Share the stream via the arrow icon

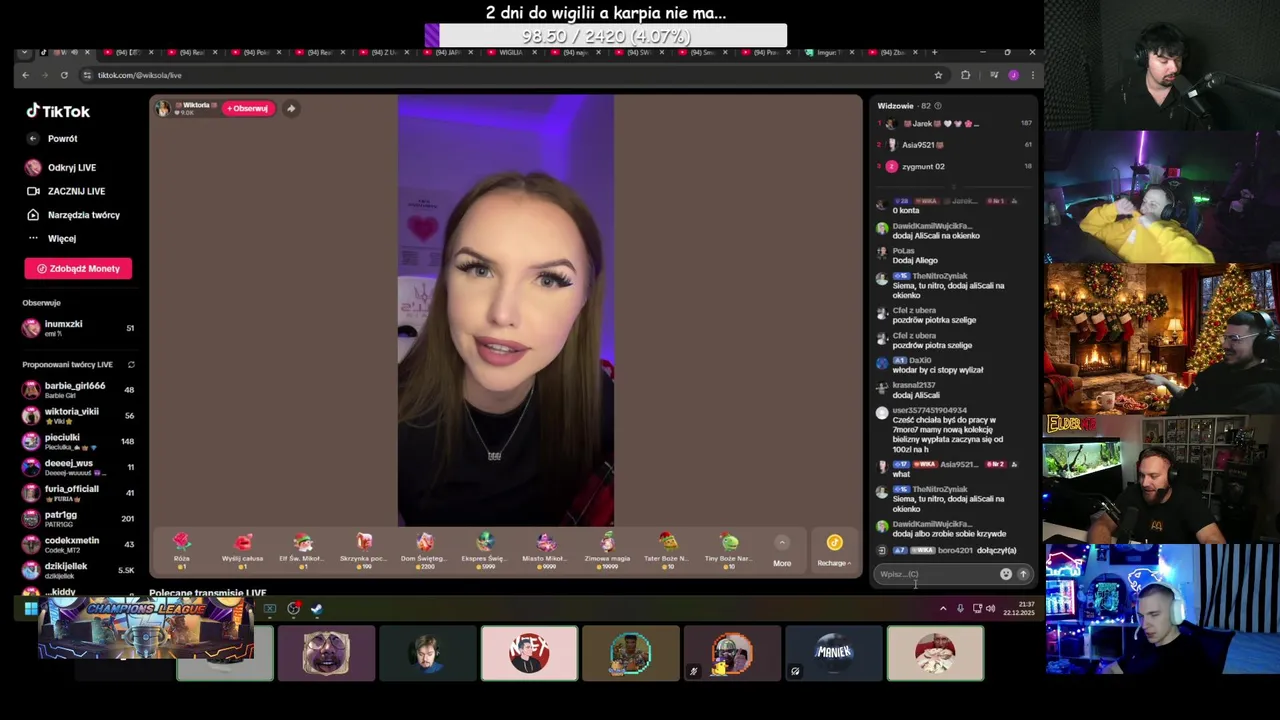(291, 108)
